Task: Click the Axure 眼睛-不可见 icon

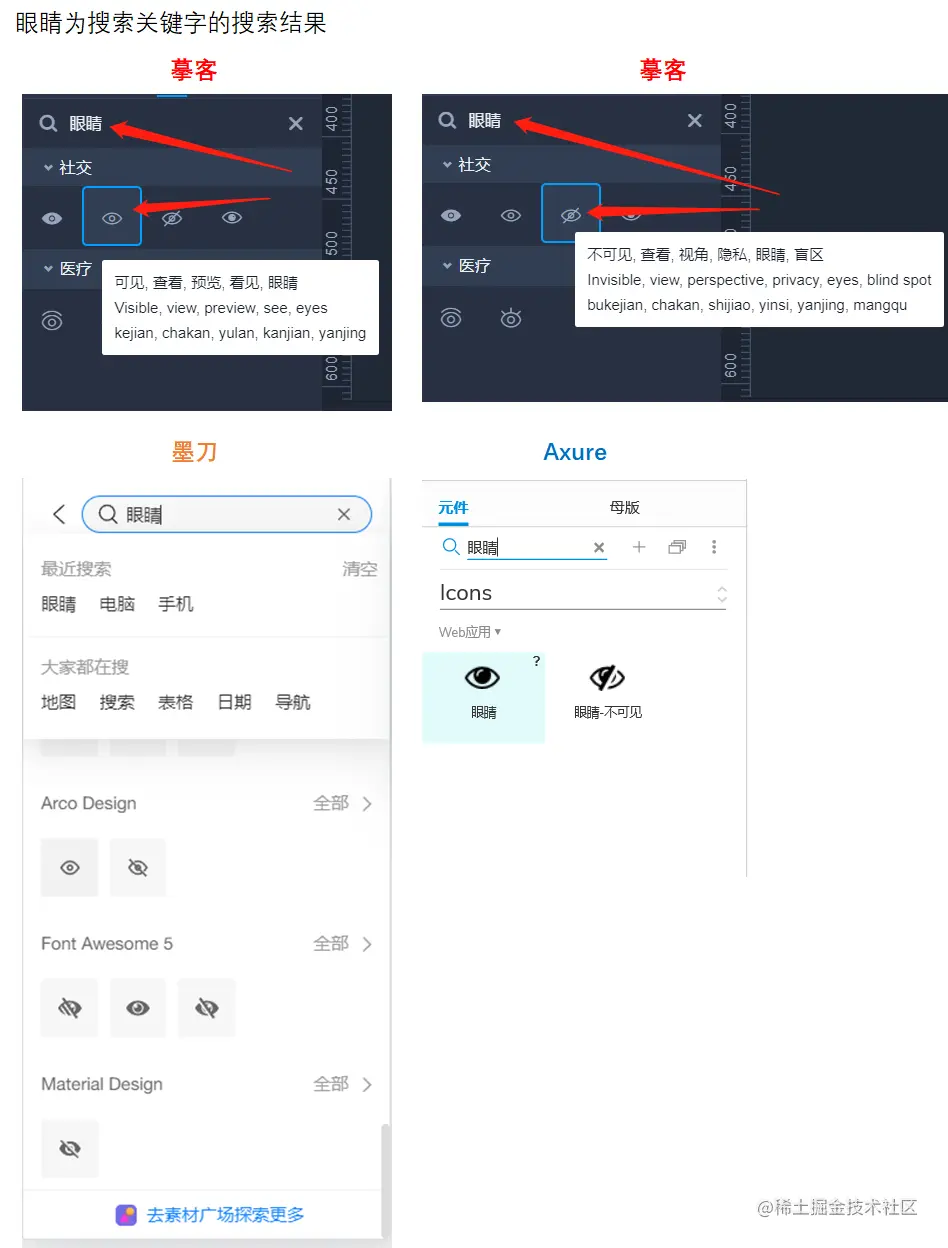Action: click(x=607, y=678)
